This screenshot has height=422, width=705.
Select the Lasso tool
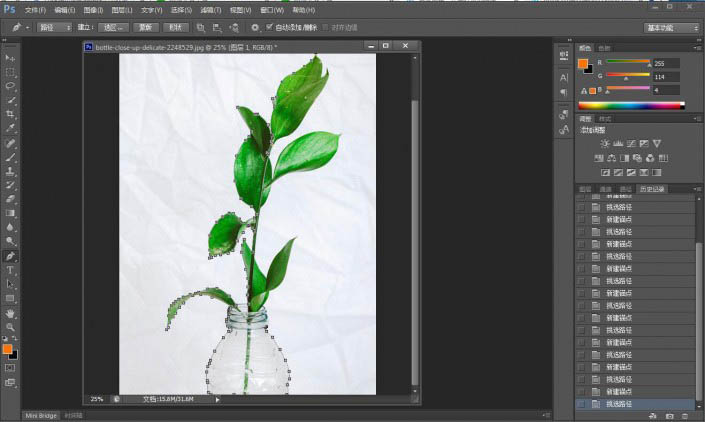click(11, 86)
